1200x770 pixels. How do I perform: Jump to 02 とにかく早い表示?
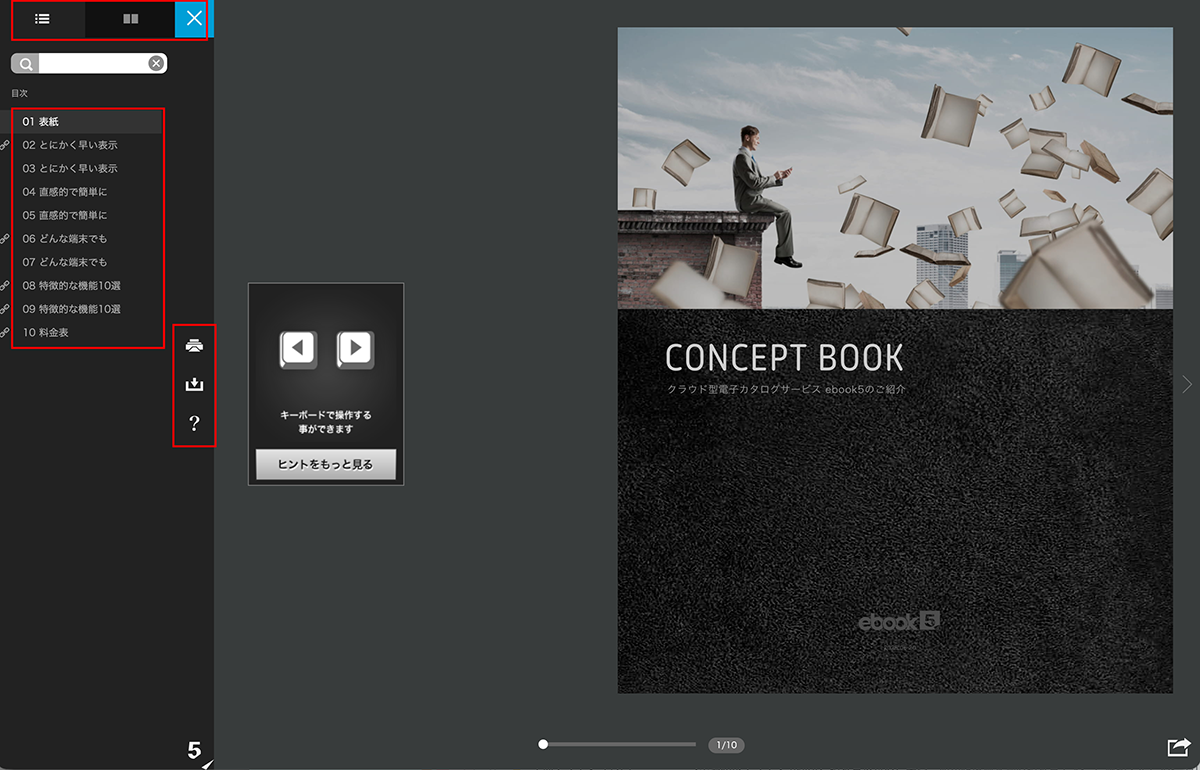point(70,145)
